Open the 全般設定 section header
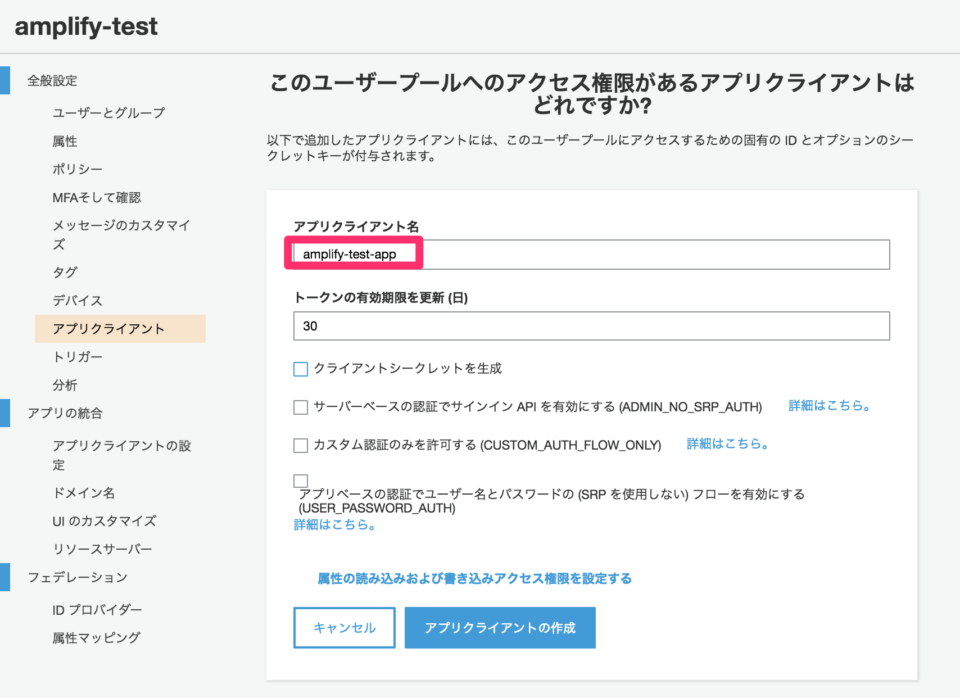This screenshot has width=960, height=698. click(53, 80)
